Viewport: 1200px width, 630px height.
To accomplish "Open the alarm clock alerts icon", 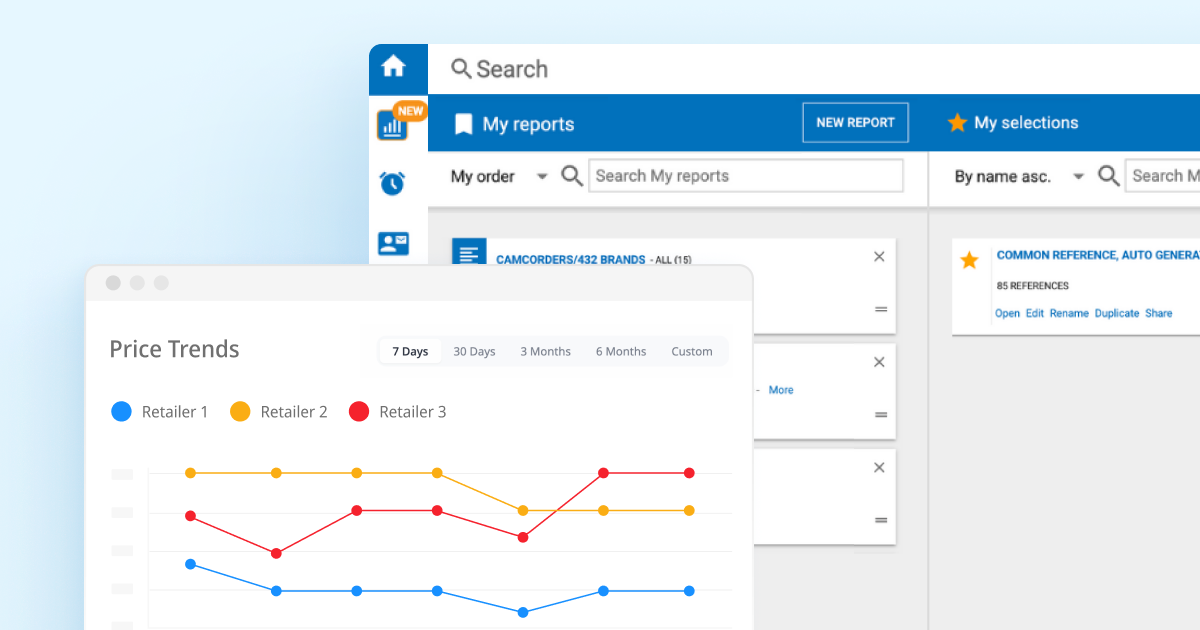I will (x=392, y=183).
